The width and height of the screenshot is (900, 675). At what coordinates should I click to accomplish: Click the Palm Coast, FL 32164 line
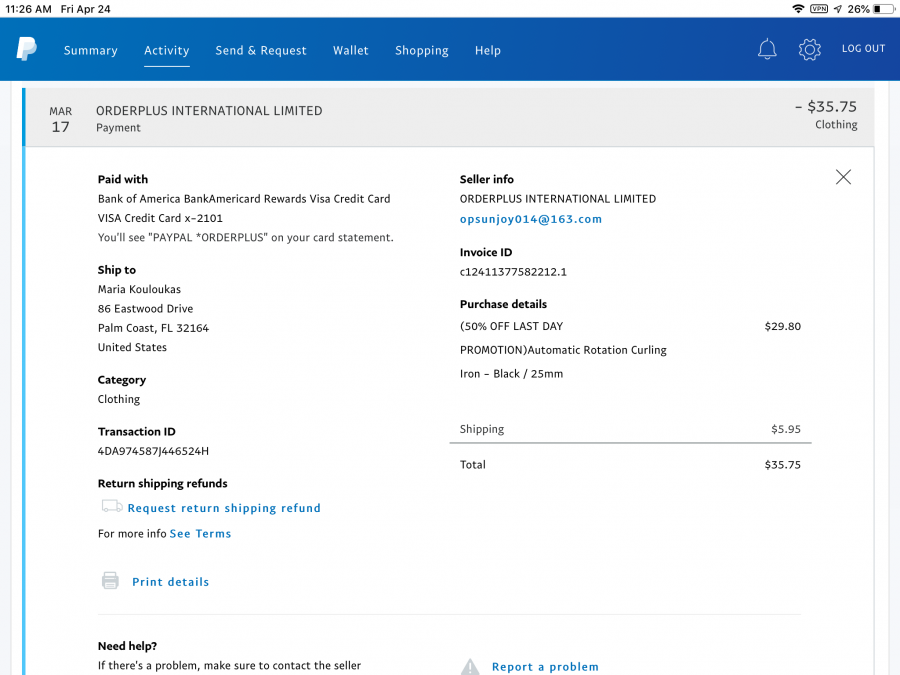click(153, 328)
